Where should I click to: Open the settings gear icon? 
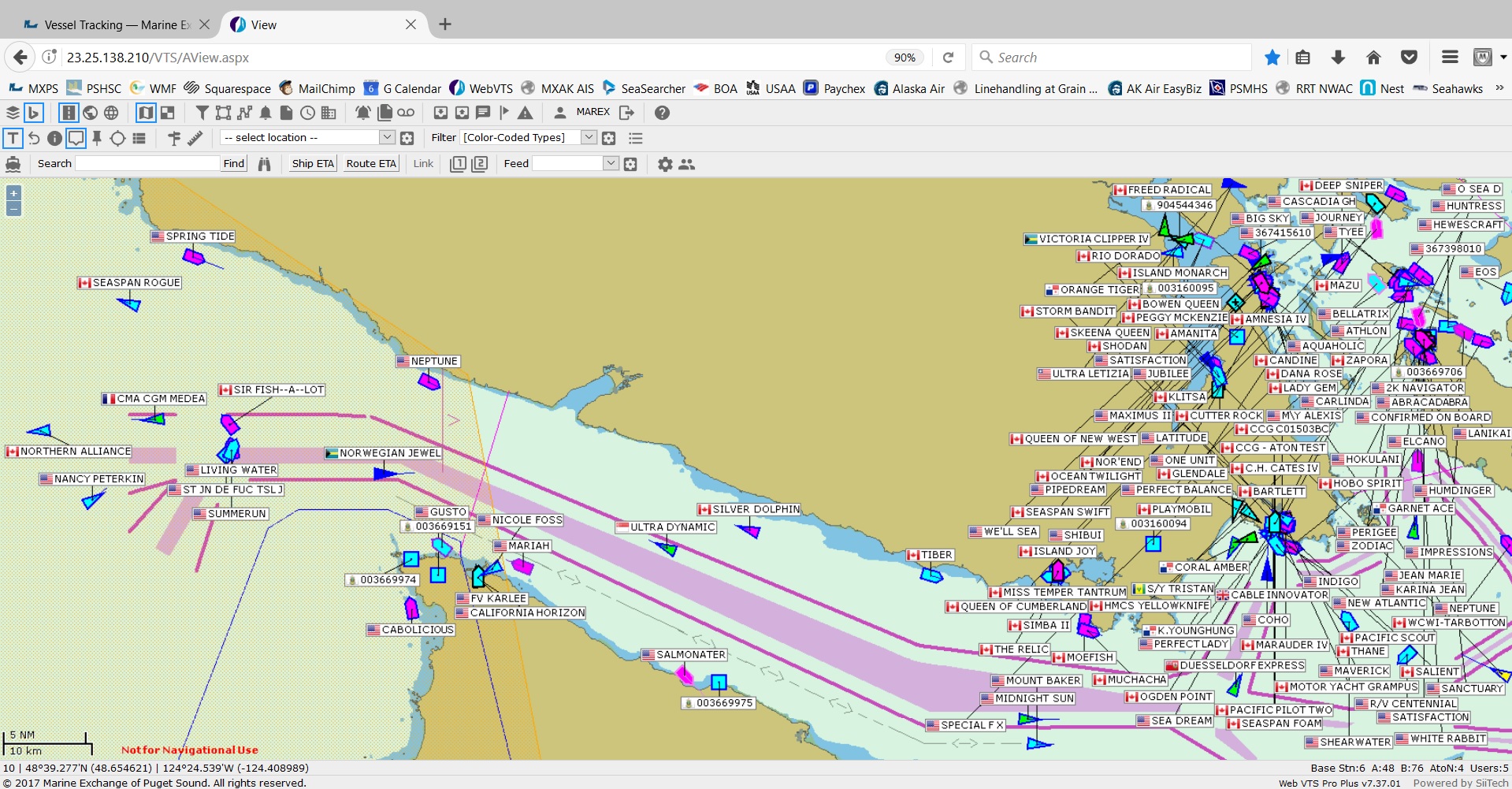point(665,164)
